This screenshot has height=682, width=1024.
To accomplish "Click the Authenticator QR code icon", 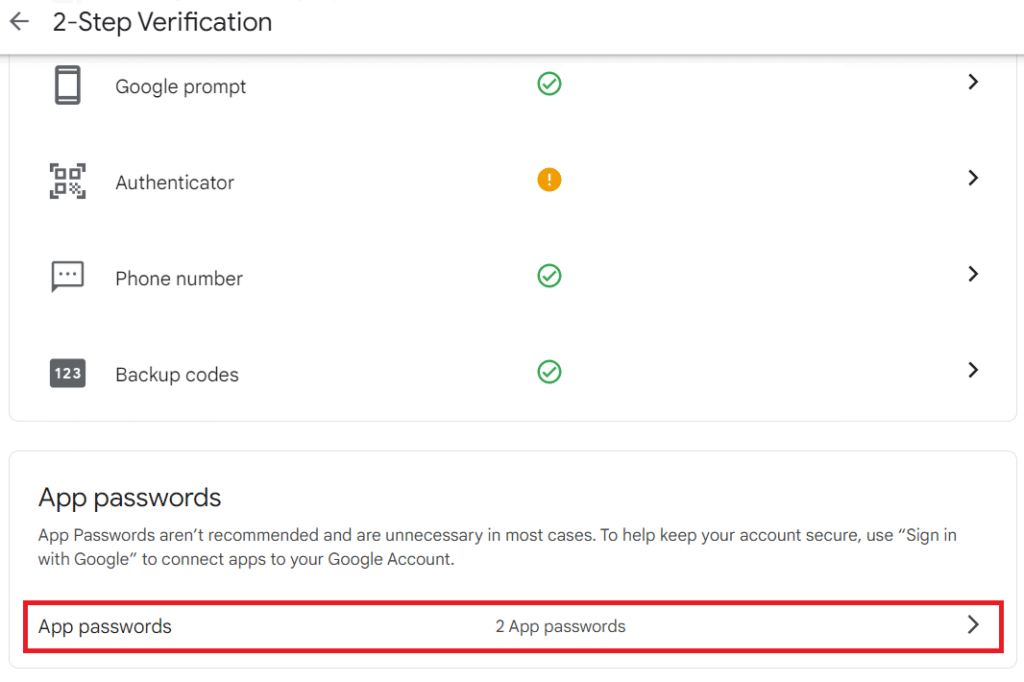I will tap(67, 181).
